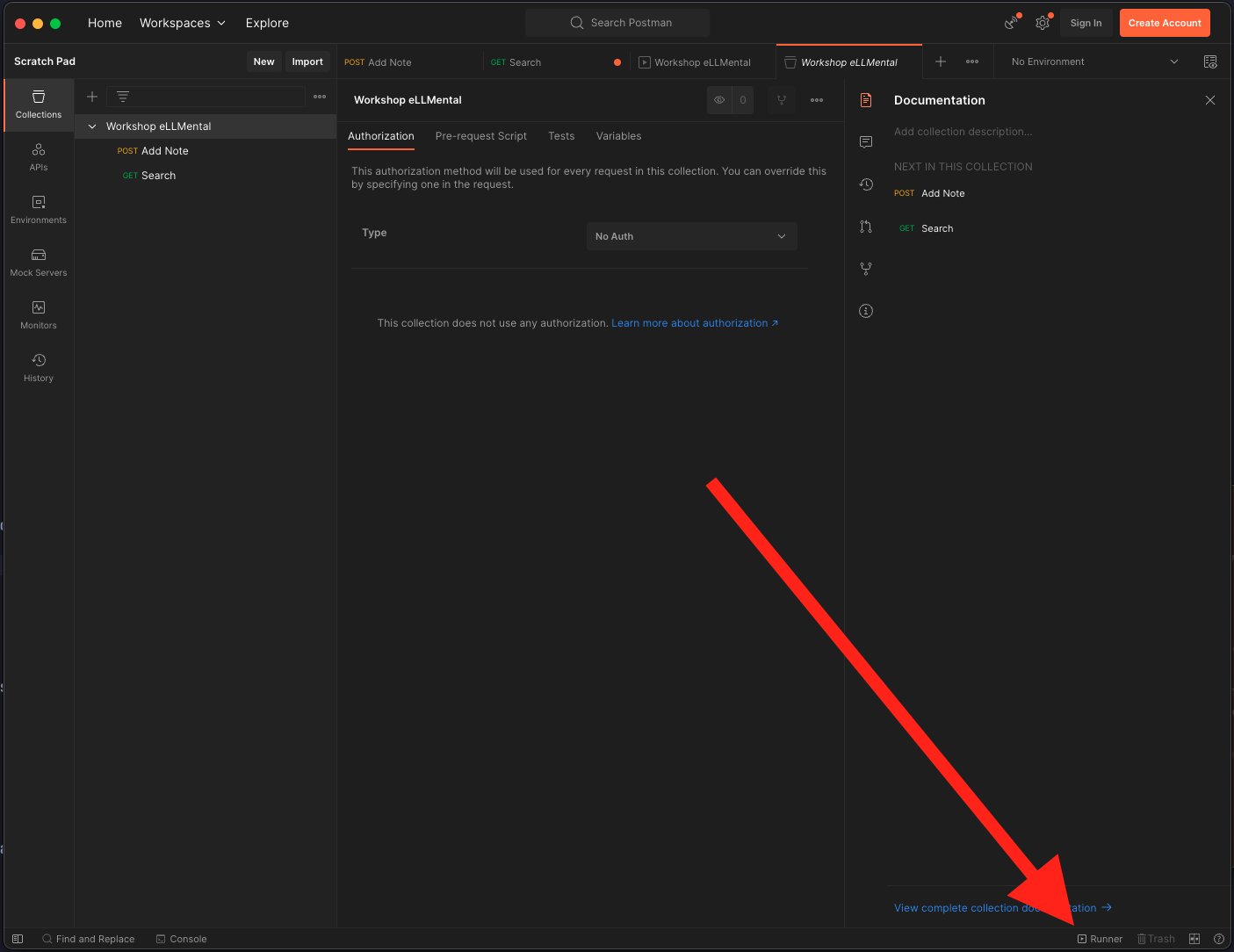Open the Mock Servers sidebar section
The height and width of the screenshot is (952, 1234).
(x=39, y=263)
